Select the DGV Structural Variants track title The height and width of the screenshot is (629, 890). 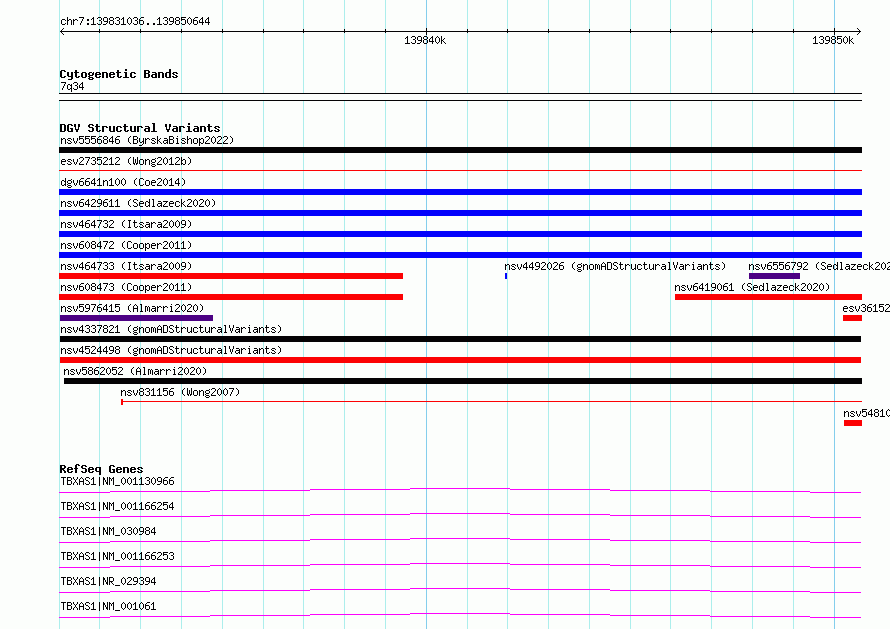(140, 128)
